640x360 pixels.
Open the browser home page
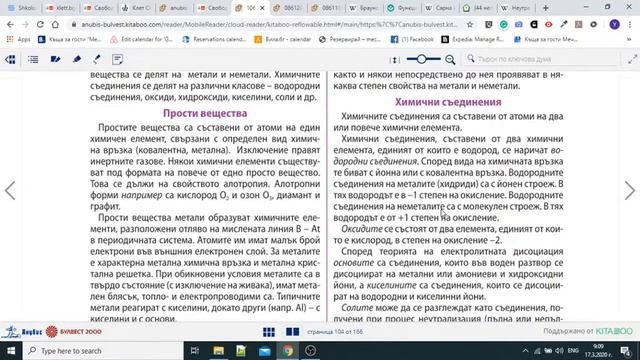[x=55, y=24]
